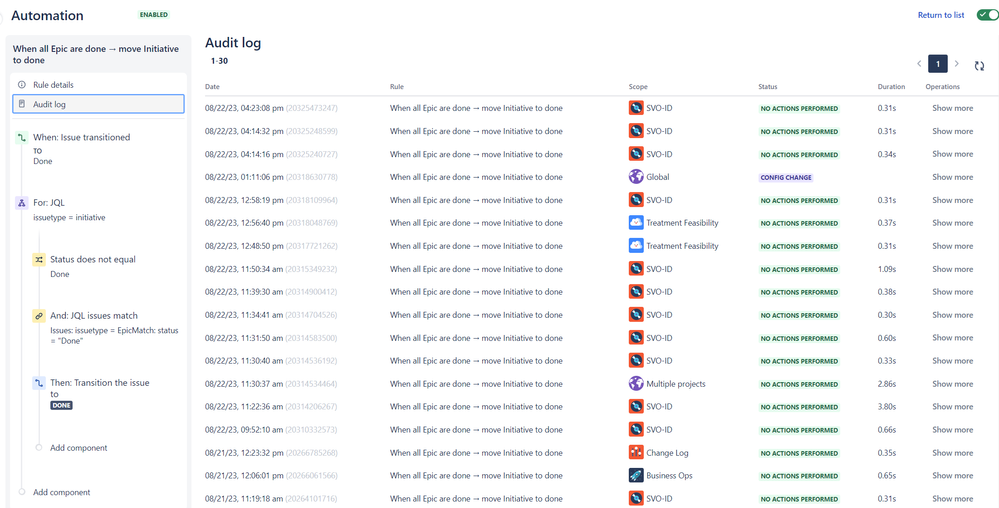Show more for Multiple projects entry
This screenshot has width=999, height=508.
(x=952, y=384)
